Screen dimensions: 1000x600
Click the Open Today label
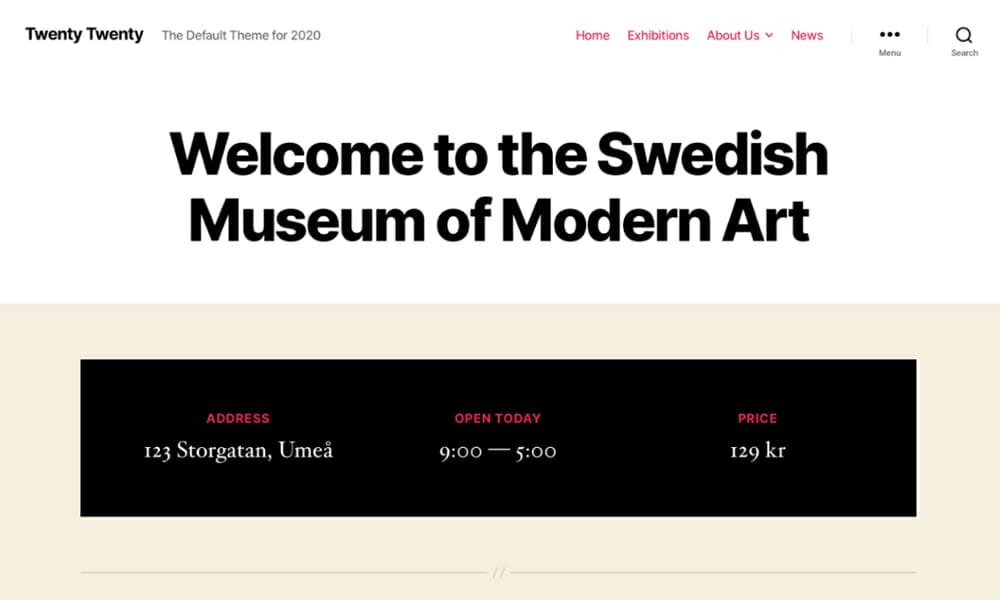[497, 418]
